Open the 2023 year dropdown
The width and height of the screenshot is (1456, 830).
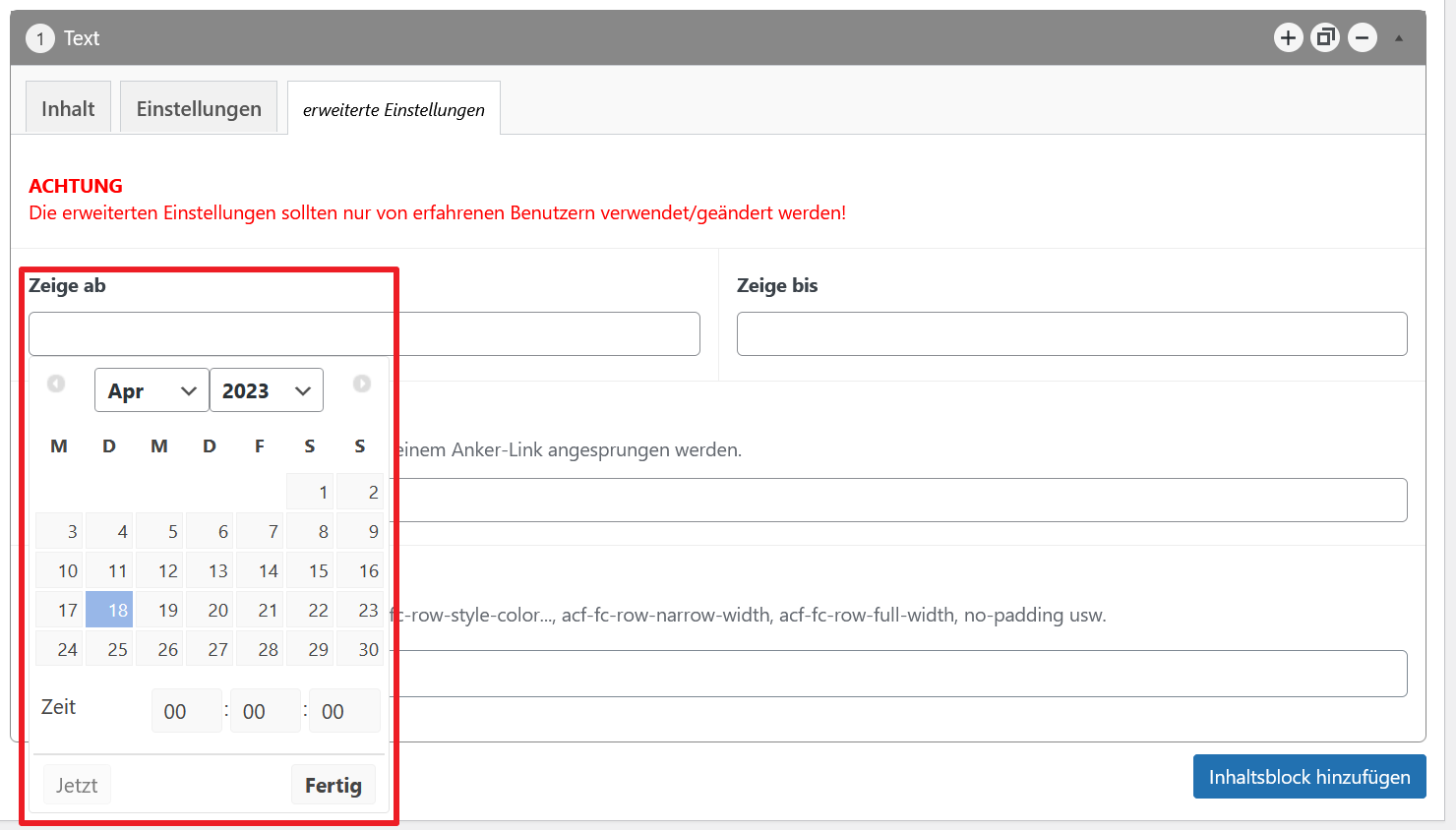click(x=266, y=390)
